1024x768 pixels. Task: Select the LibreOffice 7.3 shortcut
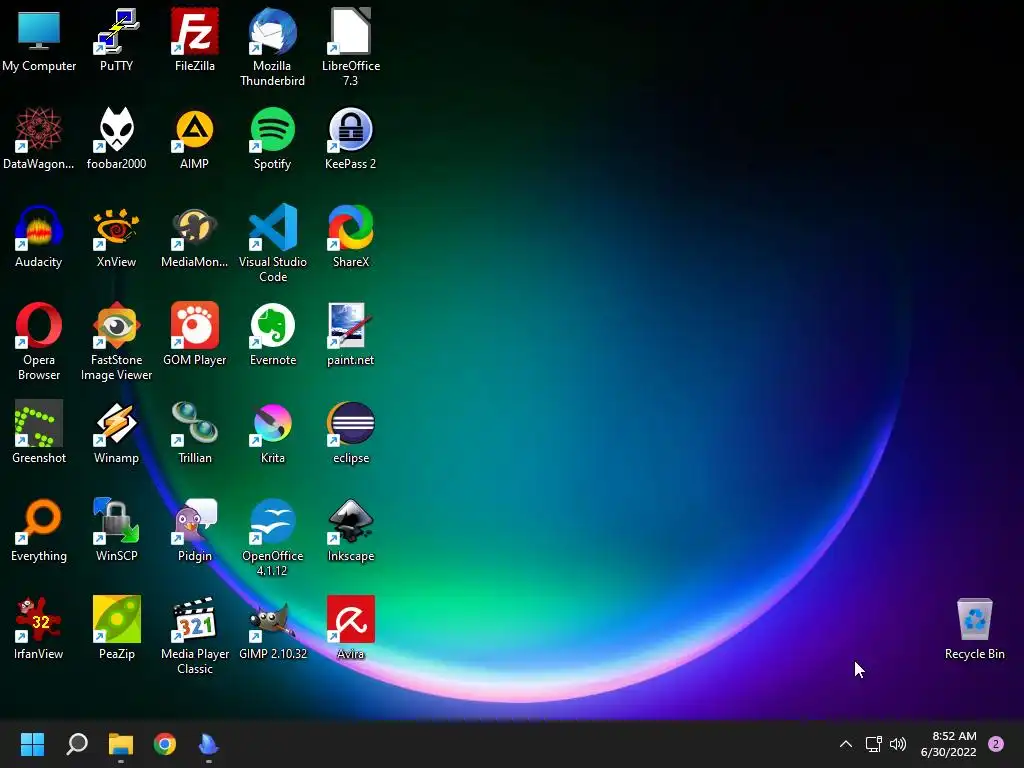(351, 47)
